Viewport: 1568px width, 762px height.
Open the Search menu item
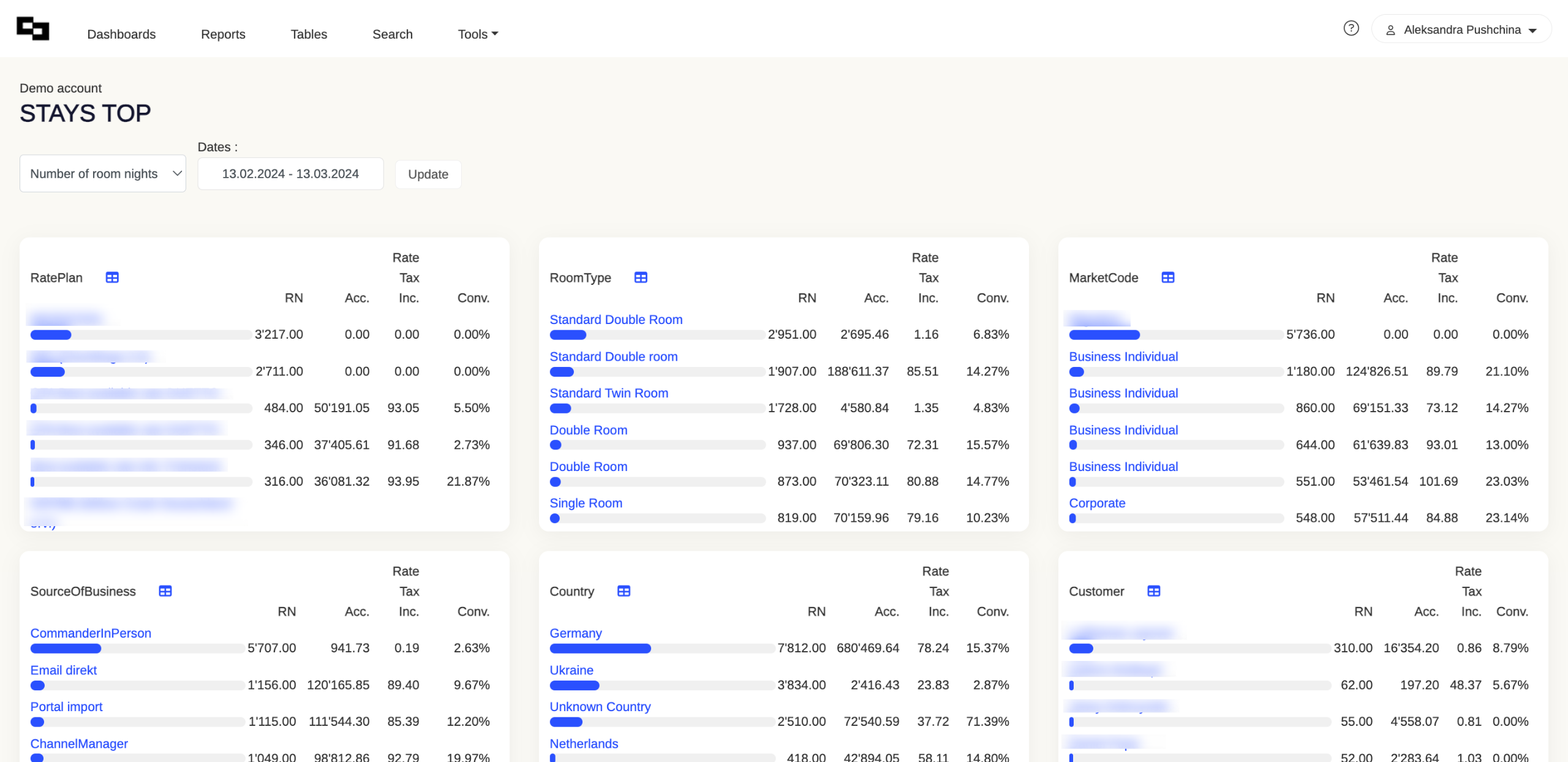(392, 34)
